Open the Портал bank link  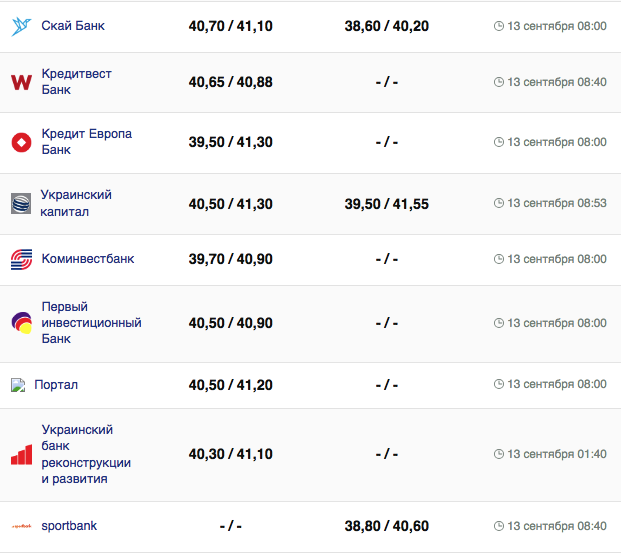(x=56, y=385)
